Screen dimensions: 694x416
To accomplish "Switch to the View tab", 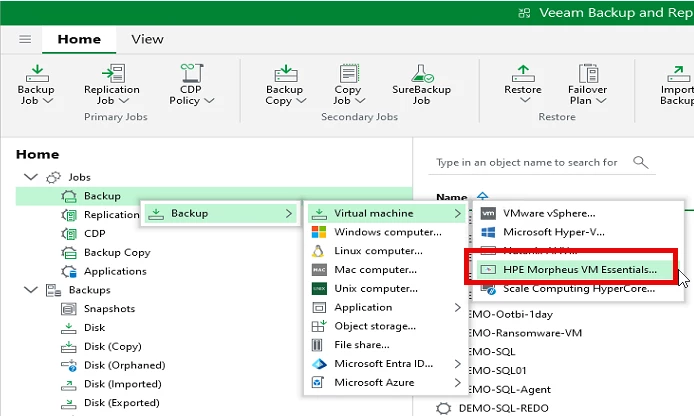I will click(x=147, y=40).
